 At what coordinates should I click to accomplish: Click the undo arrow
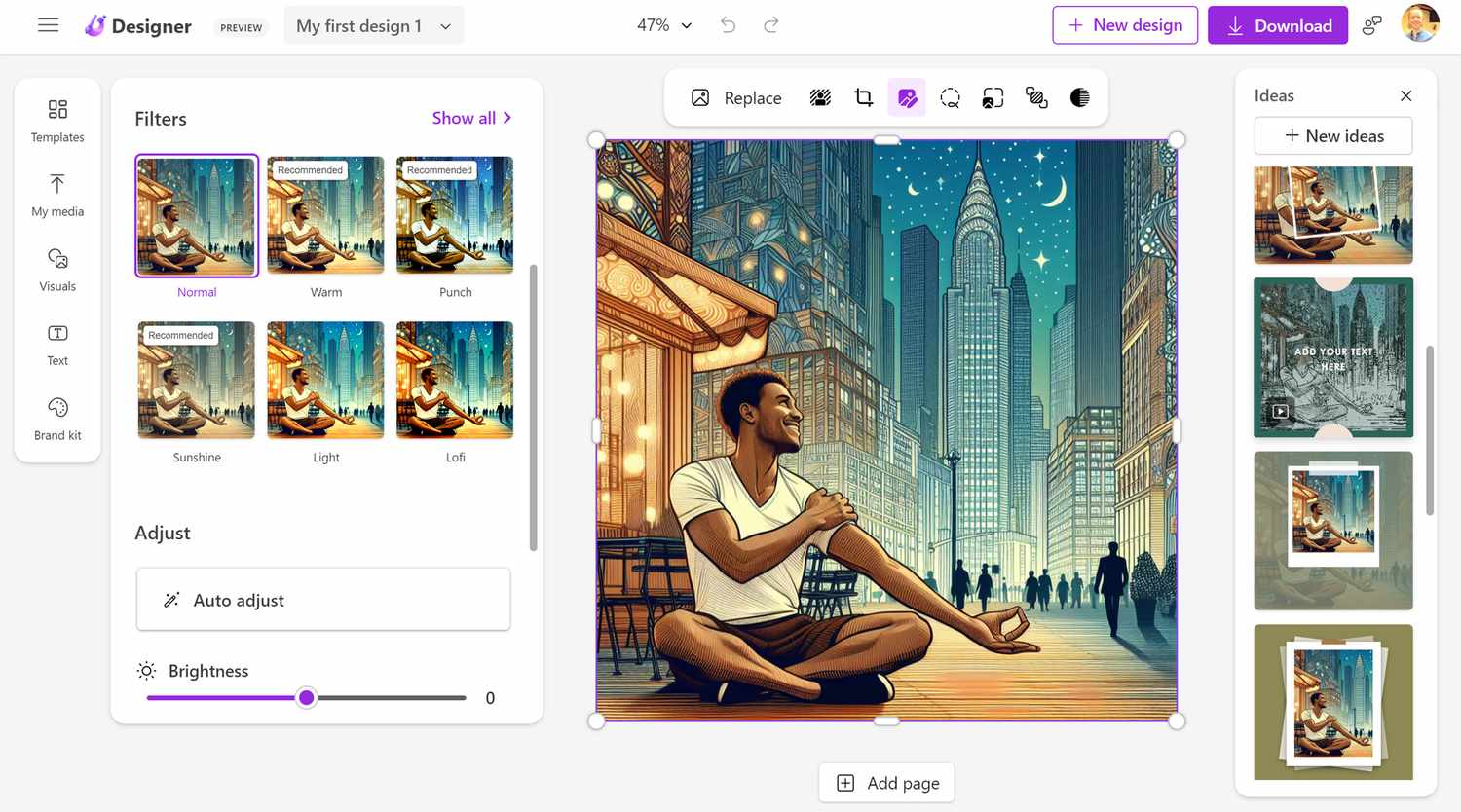(x=728, y=25)
